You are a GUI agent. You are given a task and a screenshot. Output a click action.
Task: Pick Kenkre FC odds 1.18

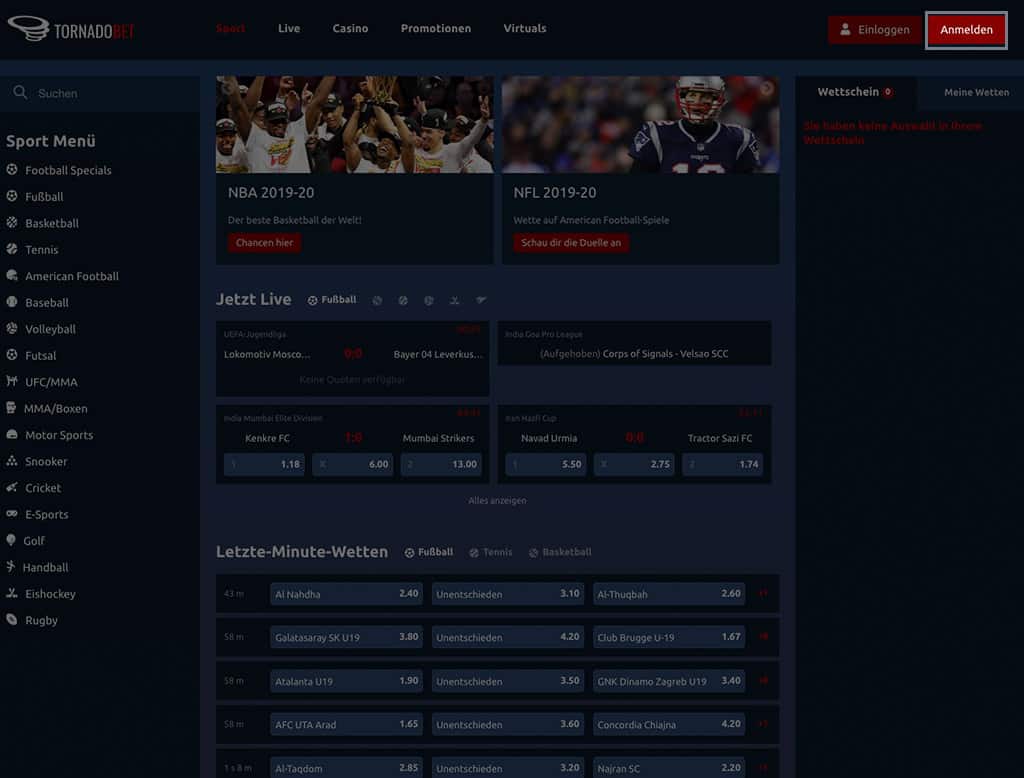click(x=264, y=464)
